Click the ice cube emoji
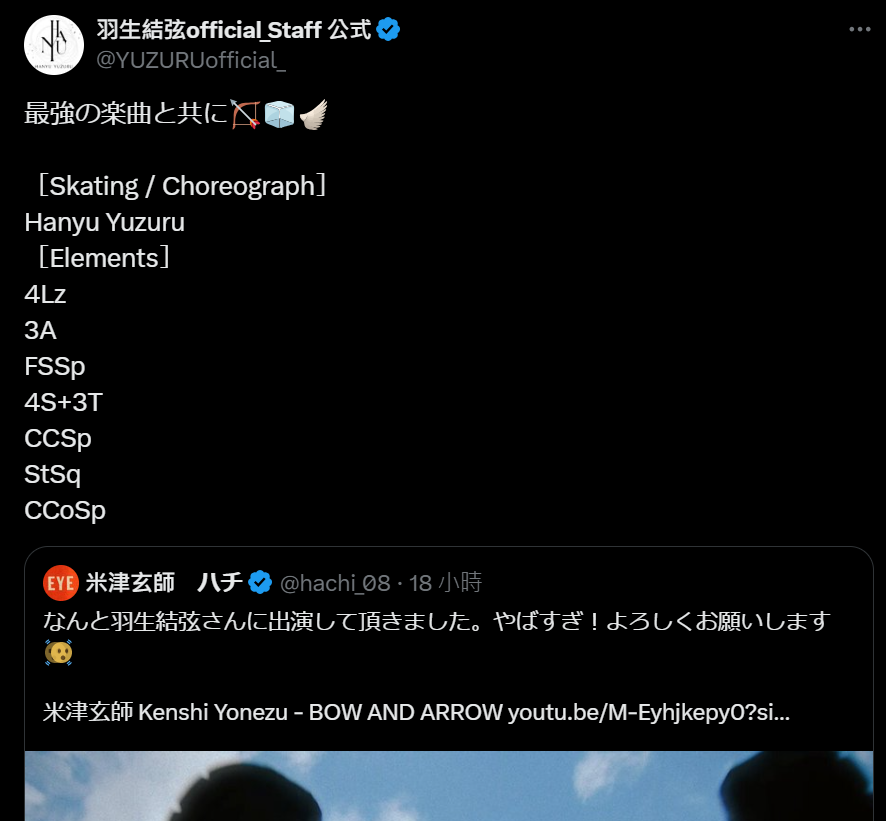 coord(279,114)
